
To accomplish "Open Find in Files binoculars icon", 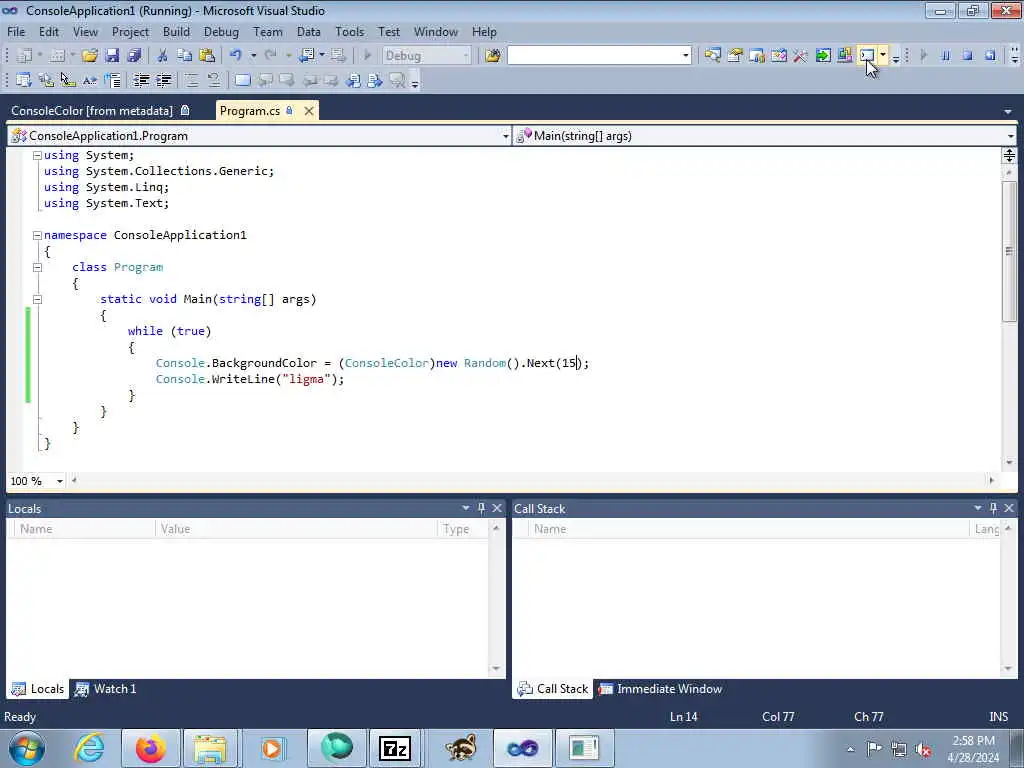I will click(492, 56).
